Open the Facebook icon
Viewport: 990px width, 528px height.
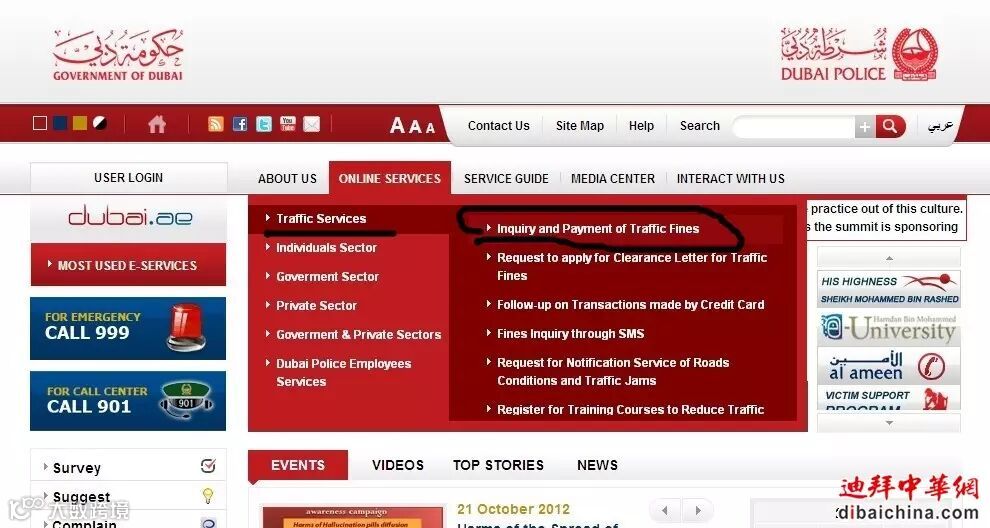click(x=240, y=124)
